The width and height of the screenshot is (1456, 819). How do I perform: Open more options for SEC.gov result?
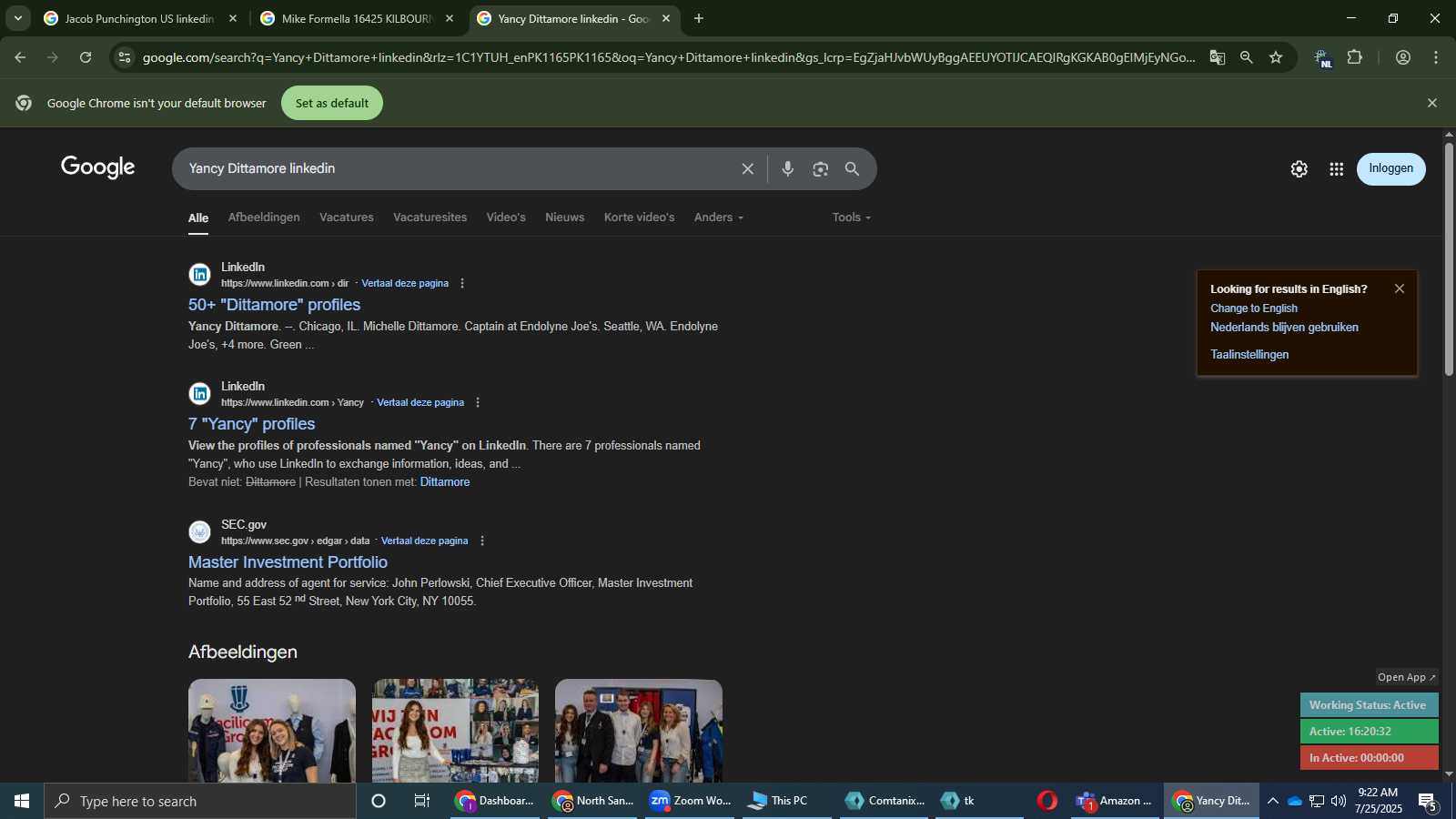pyautogui.click(x=482, y=541)
